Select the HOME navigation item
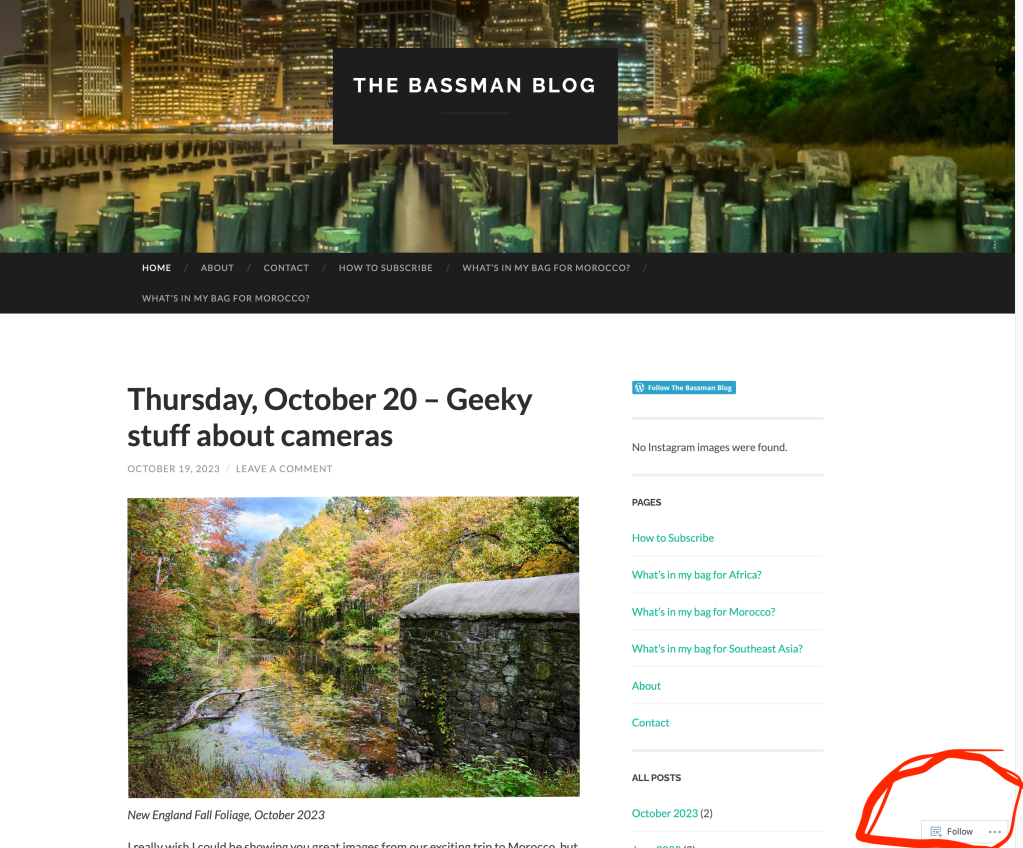Viewport: 1023px width, 848px height. coord(157,268)
